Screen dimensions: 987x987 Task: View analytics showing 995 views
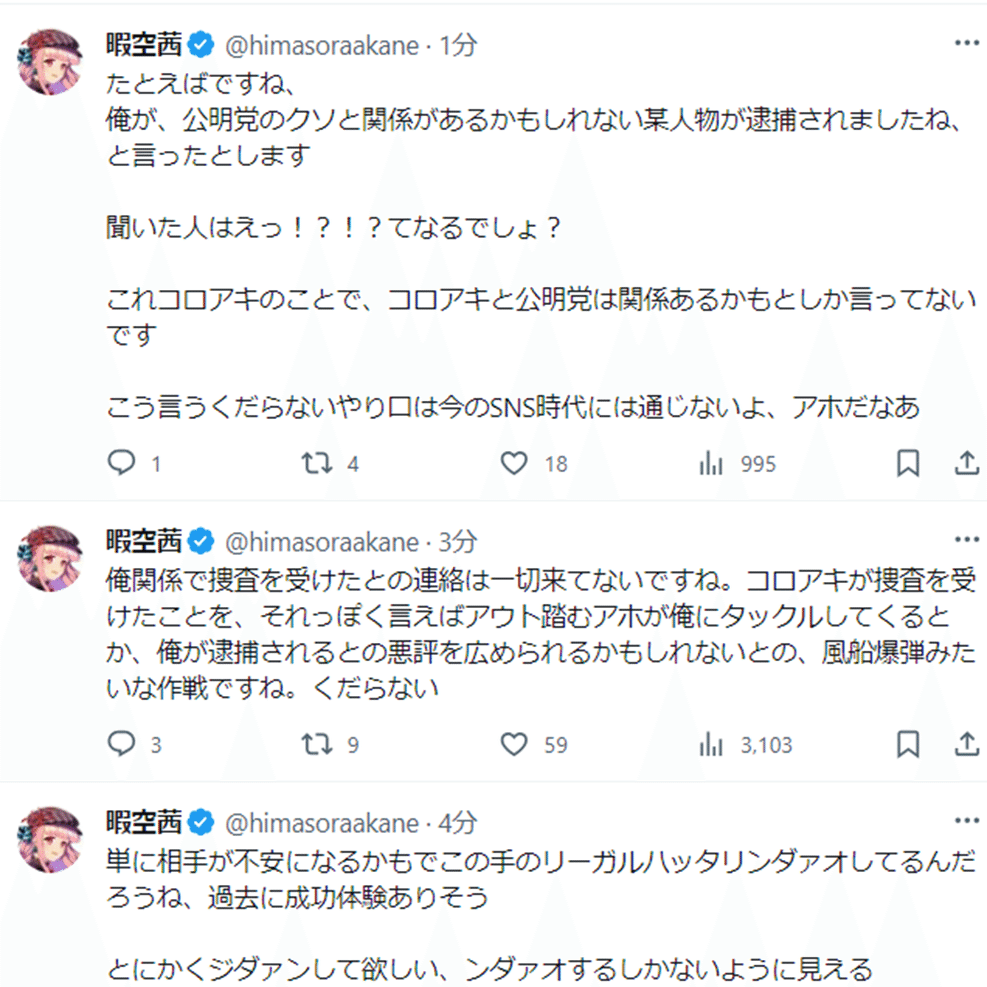pos(711,463)
